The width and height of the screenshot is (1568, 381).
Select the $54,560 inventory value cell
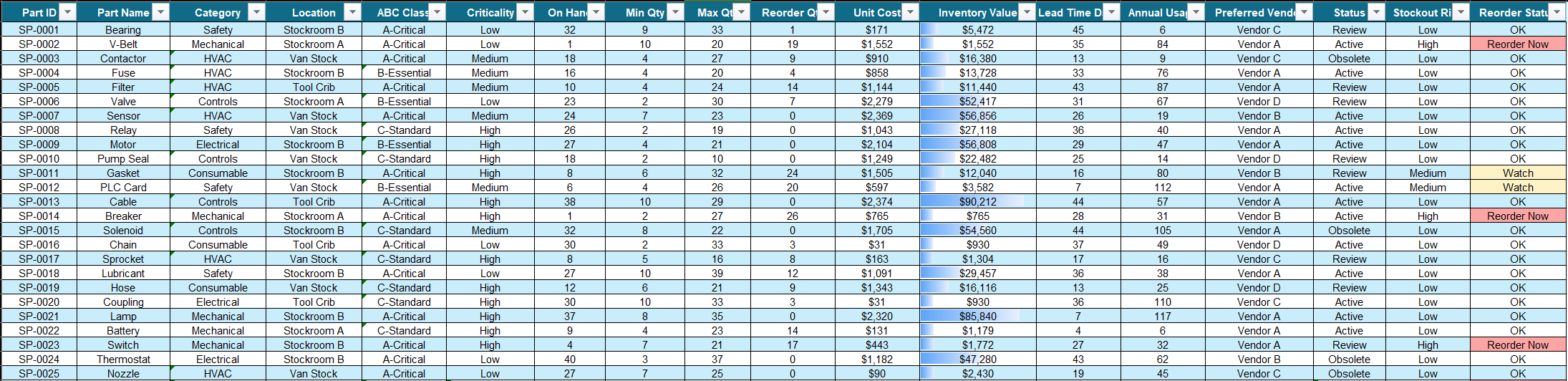[977, 231]
